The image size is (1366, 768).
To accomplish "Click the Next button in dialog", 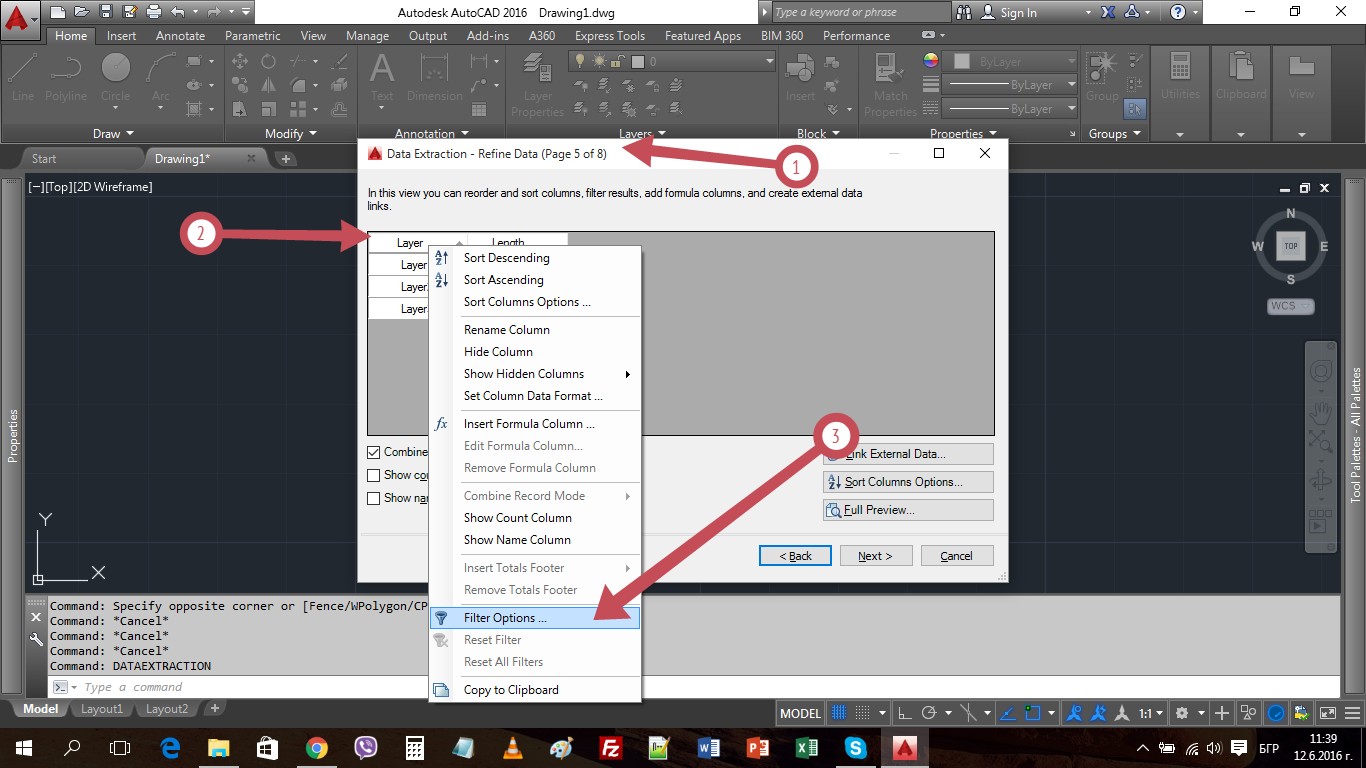I will pos(875,556).
